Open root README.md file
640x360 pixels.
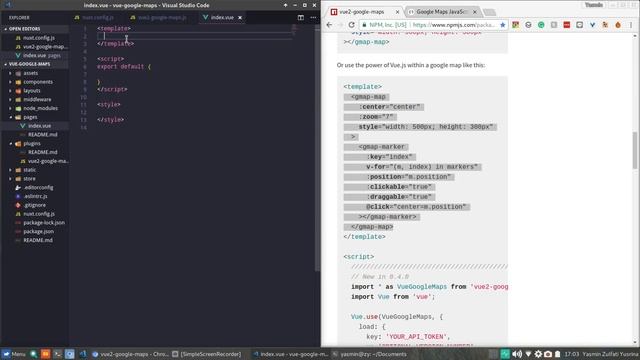click(x=38, y=240)
